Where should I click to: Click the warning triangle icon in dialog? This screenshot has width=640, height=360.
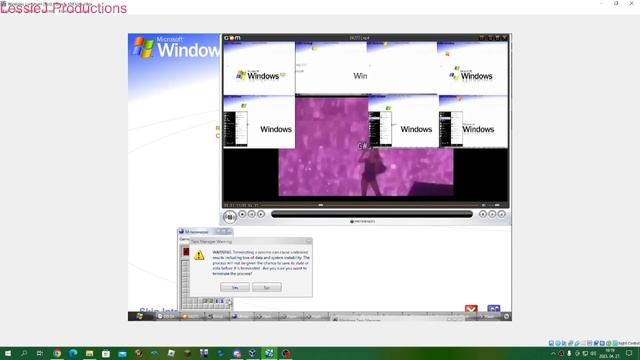click(x=199, y=256)
